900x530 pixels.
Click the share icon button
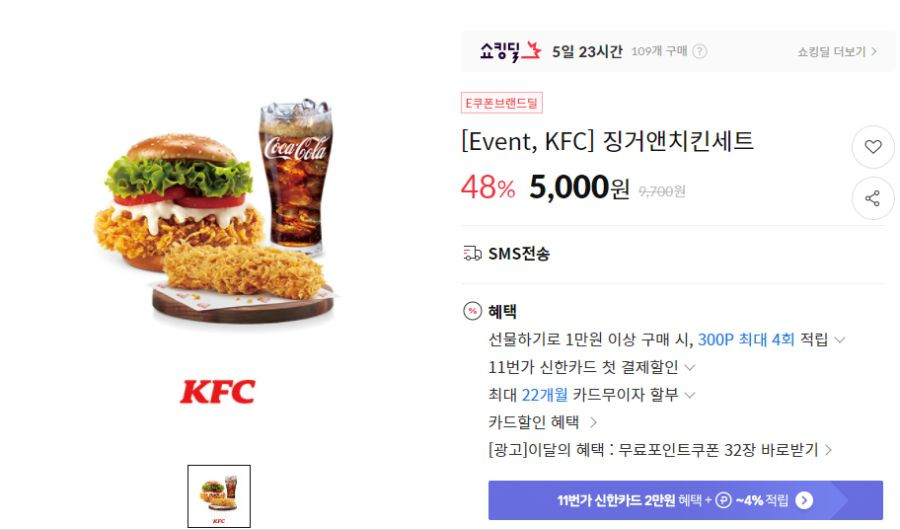pyautogui.click(x=873, y=199)
